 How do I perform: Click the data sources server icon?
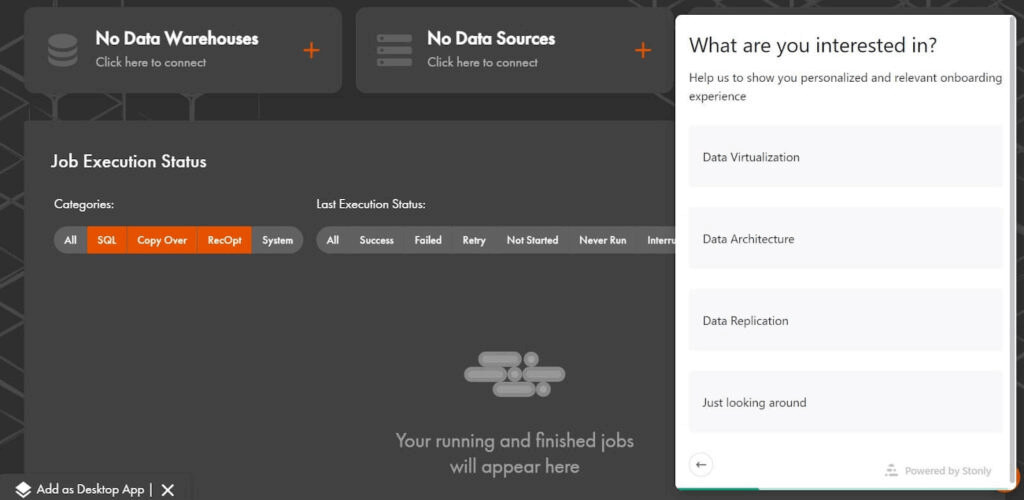[394, 50]
